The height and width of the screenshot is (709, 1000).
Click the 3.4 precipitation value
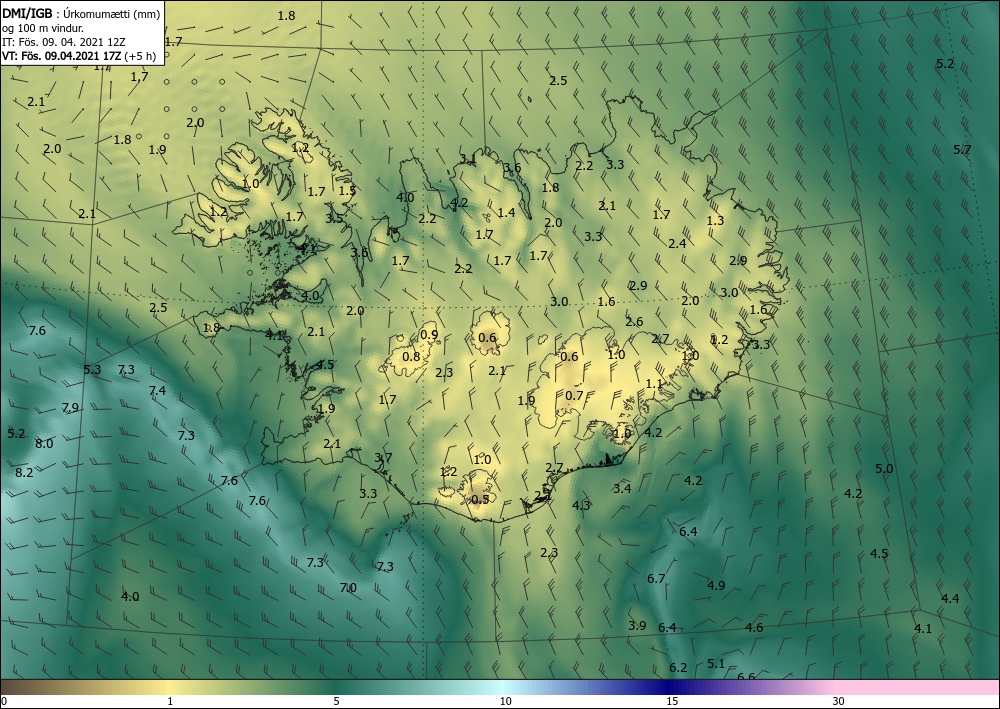(x=622, y=488)
